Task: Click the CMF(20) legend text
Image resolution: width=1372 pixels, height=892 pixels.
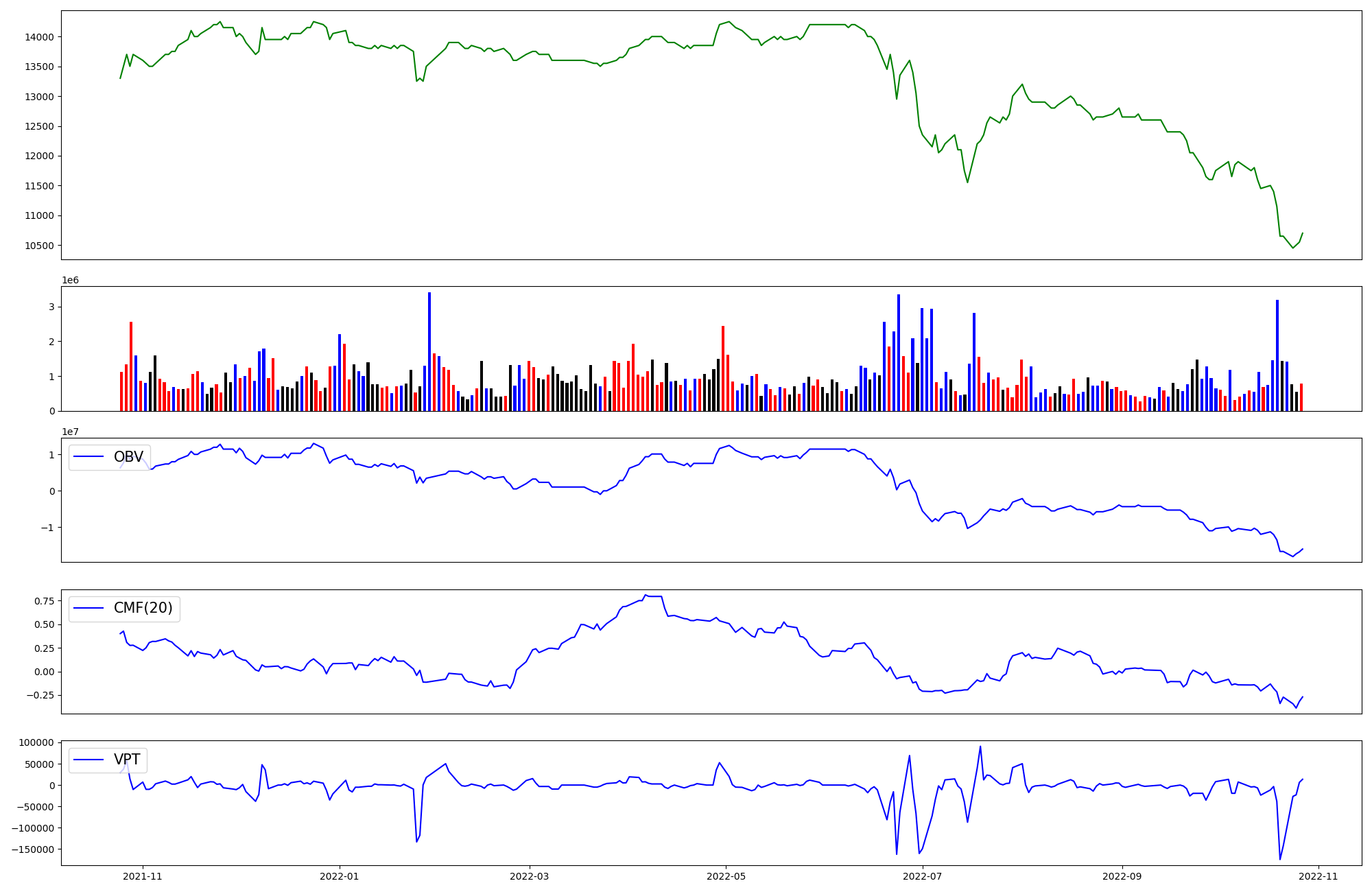Action: [x=143, y=609]
